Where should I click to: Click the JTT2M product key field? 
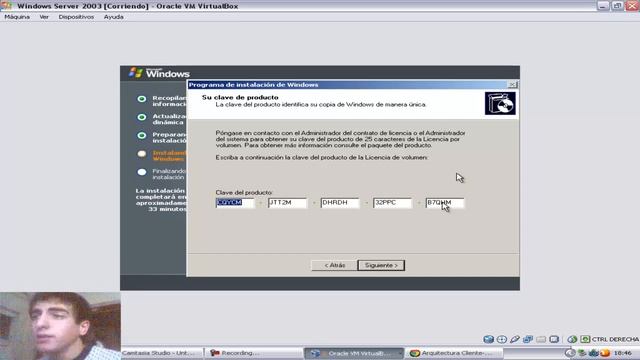[x=287, y=203]
